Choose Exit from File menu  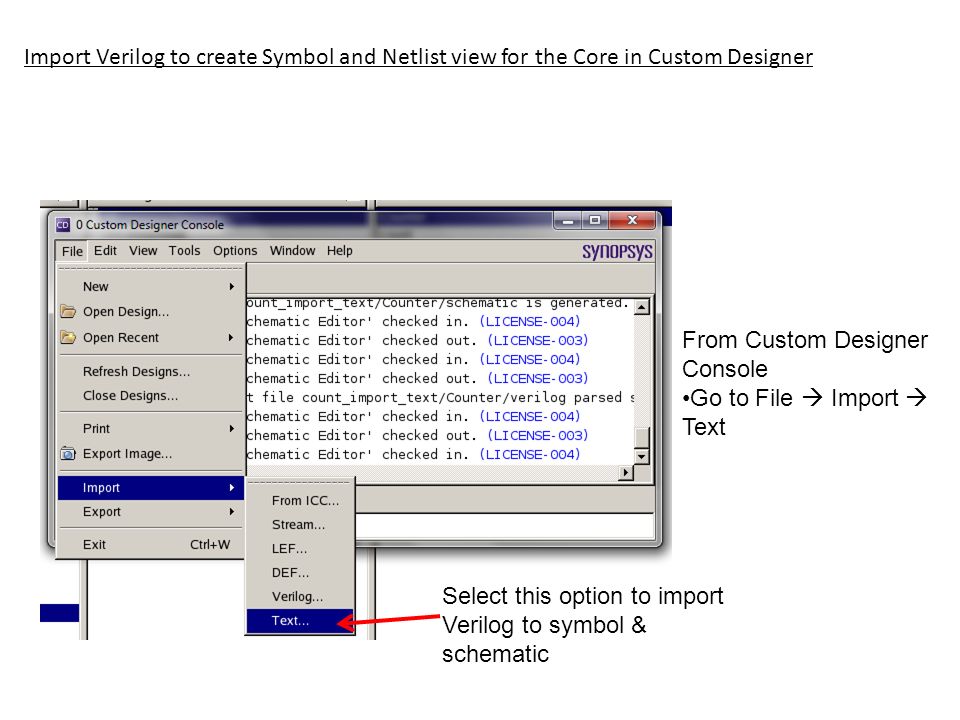(151, 544)
